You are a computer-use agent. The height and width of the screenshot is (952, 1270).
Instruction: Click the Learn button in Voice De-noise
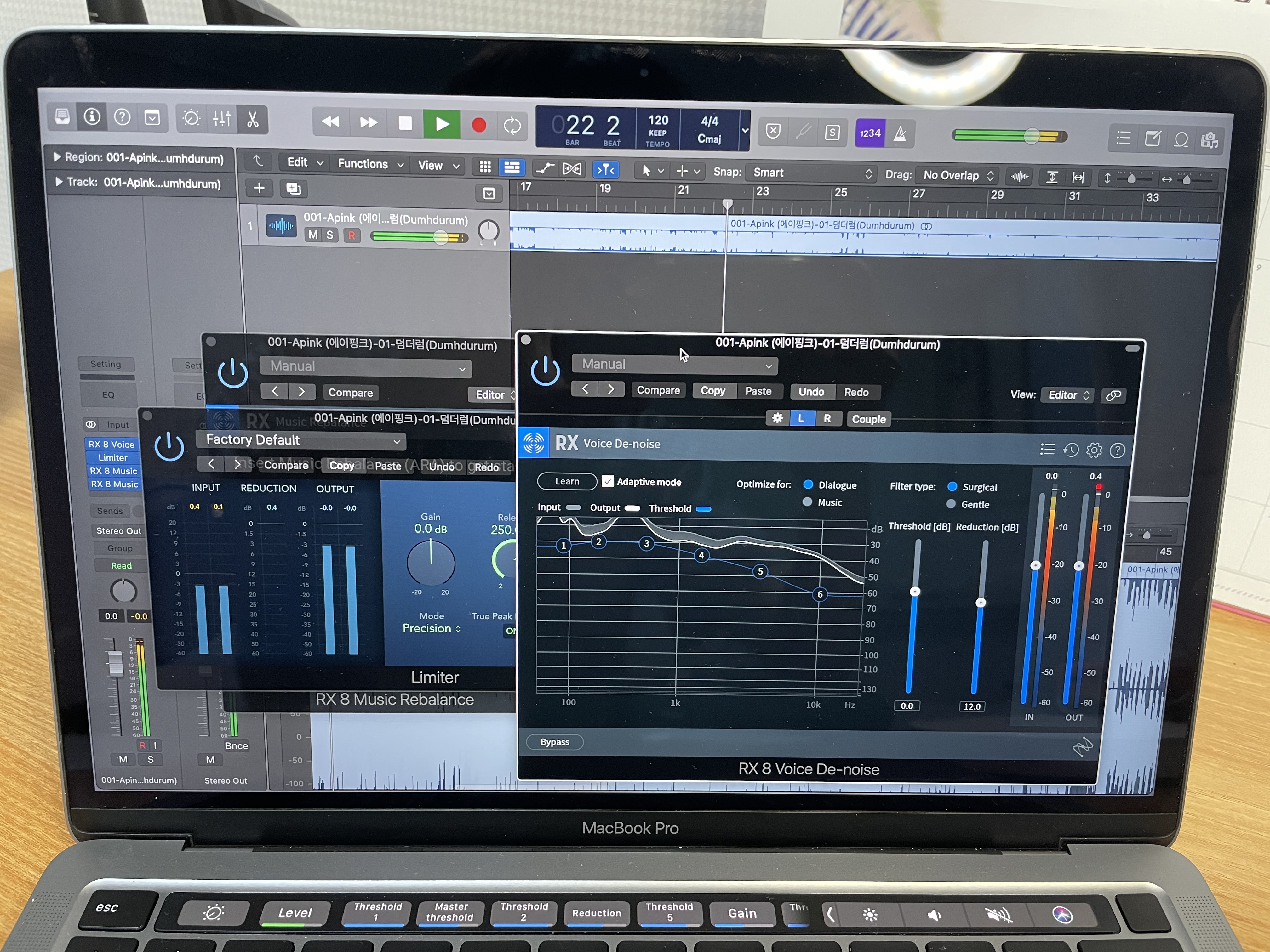point(567,481)
